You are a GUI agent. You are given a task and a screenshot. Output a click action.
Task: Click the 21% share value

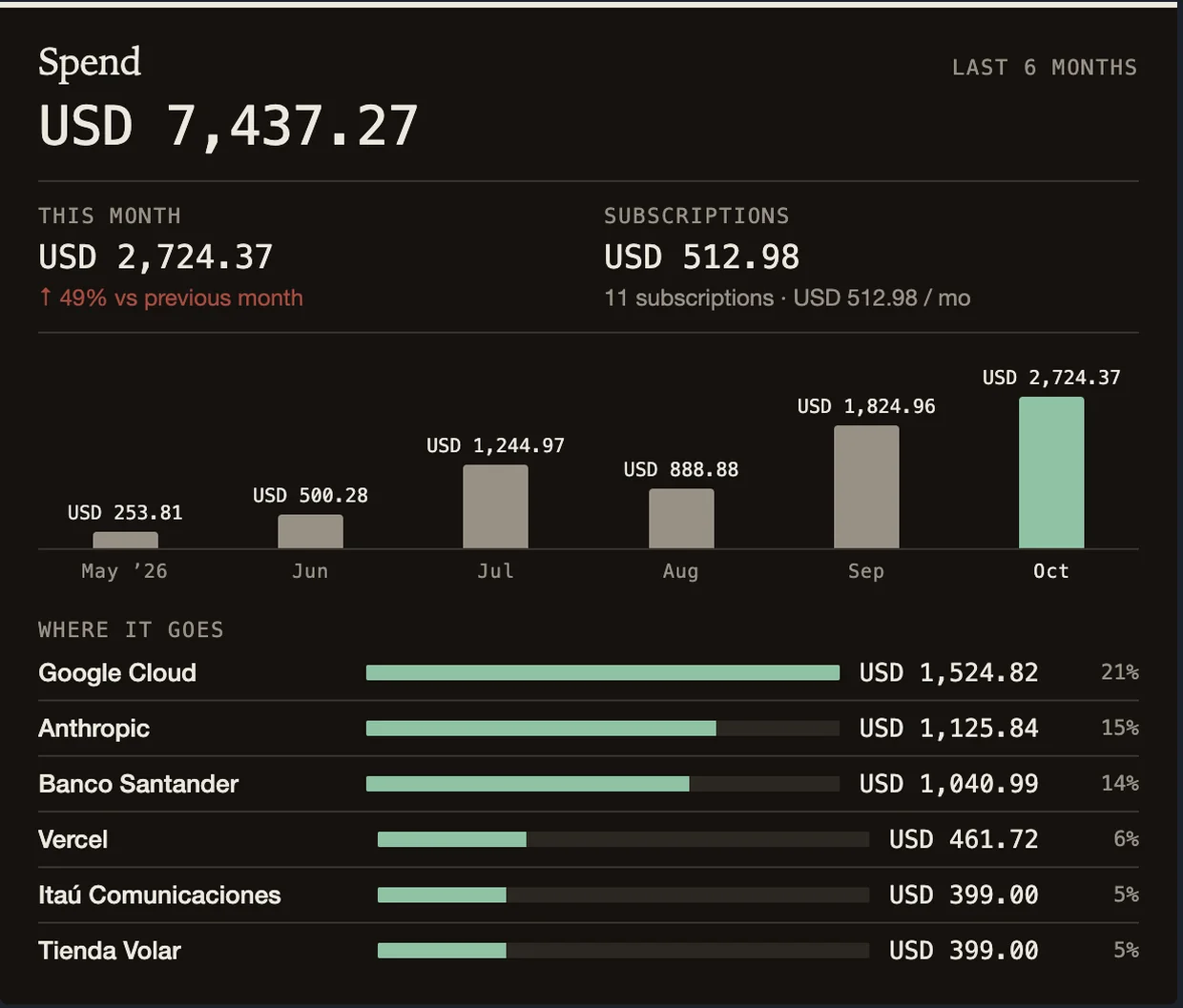click(x=1120, y=672)
